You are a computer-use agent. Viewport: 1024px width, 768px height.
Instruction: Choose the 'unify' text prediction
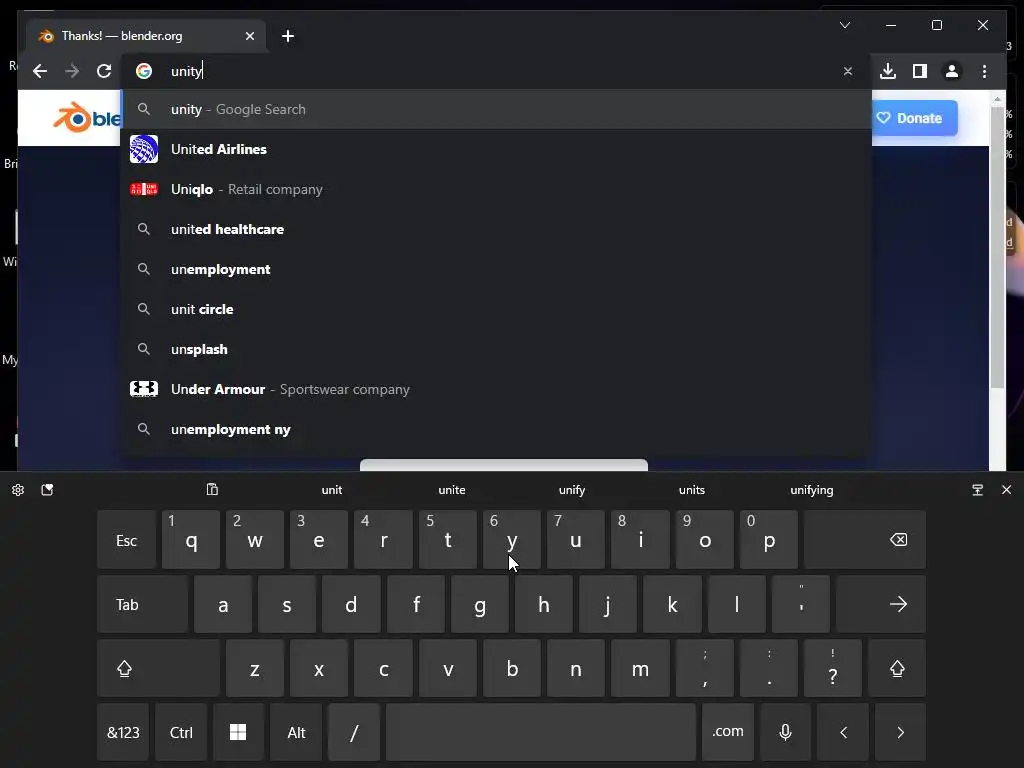click(x=572, y=490)
